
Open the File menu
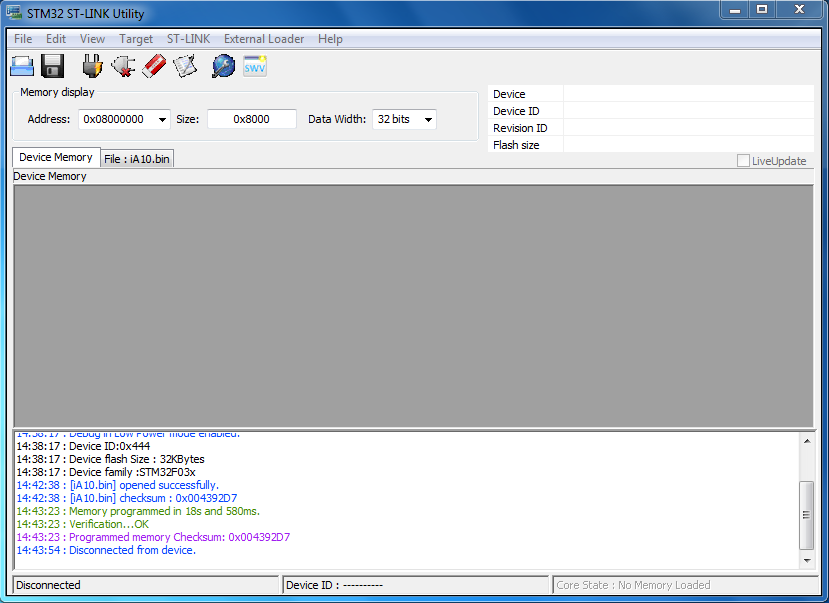pyautogui.click(x=23, y=39)
